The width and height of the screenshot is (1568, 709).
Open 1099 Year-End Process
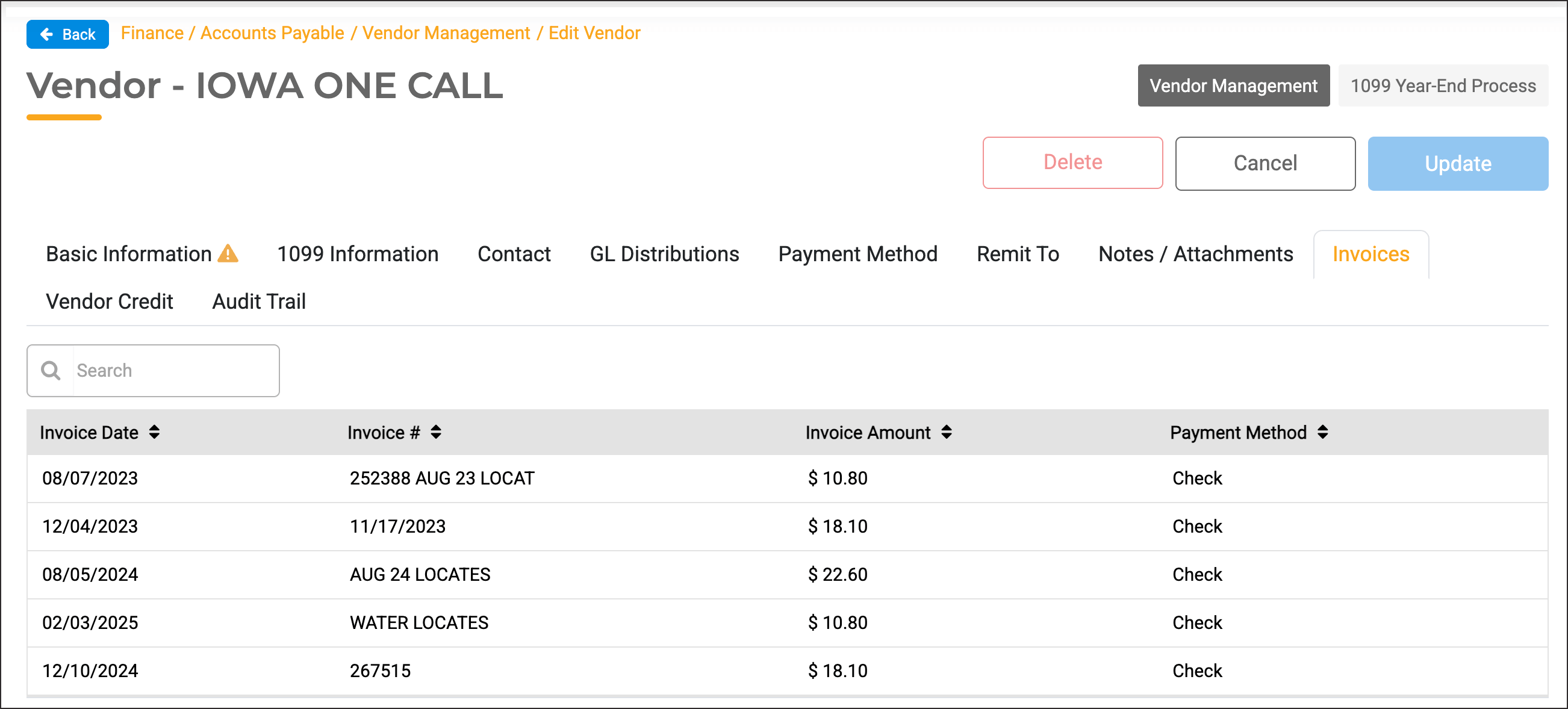tap(1443, 86)
